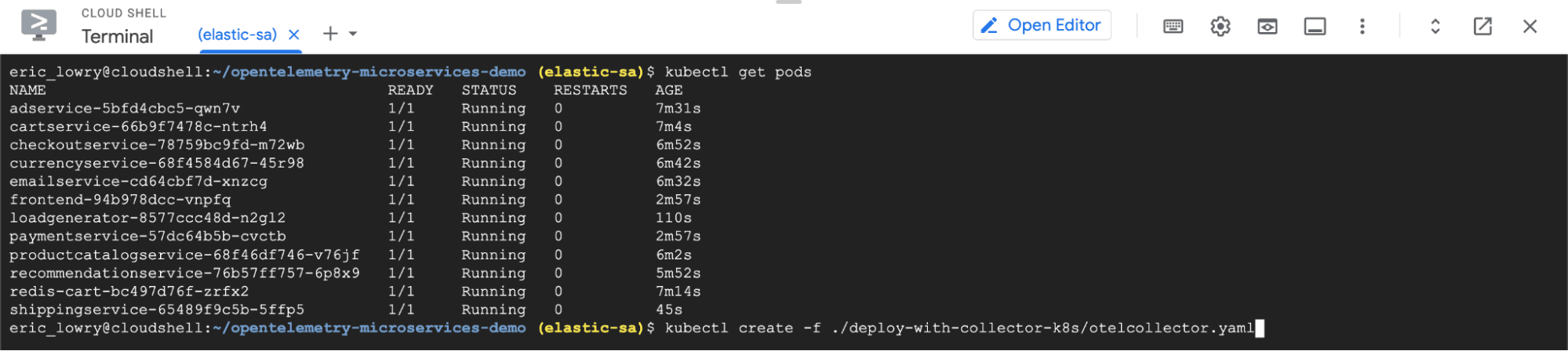Add a new terminal tab with plus

coord(330,34)
